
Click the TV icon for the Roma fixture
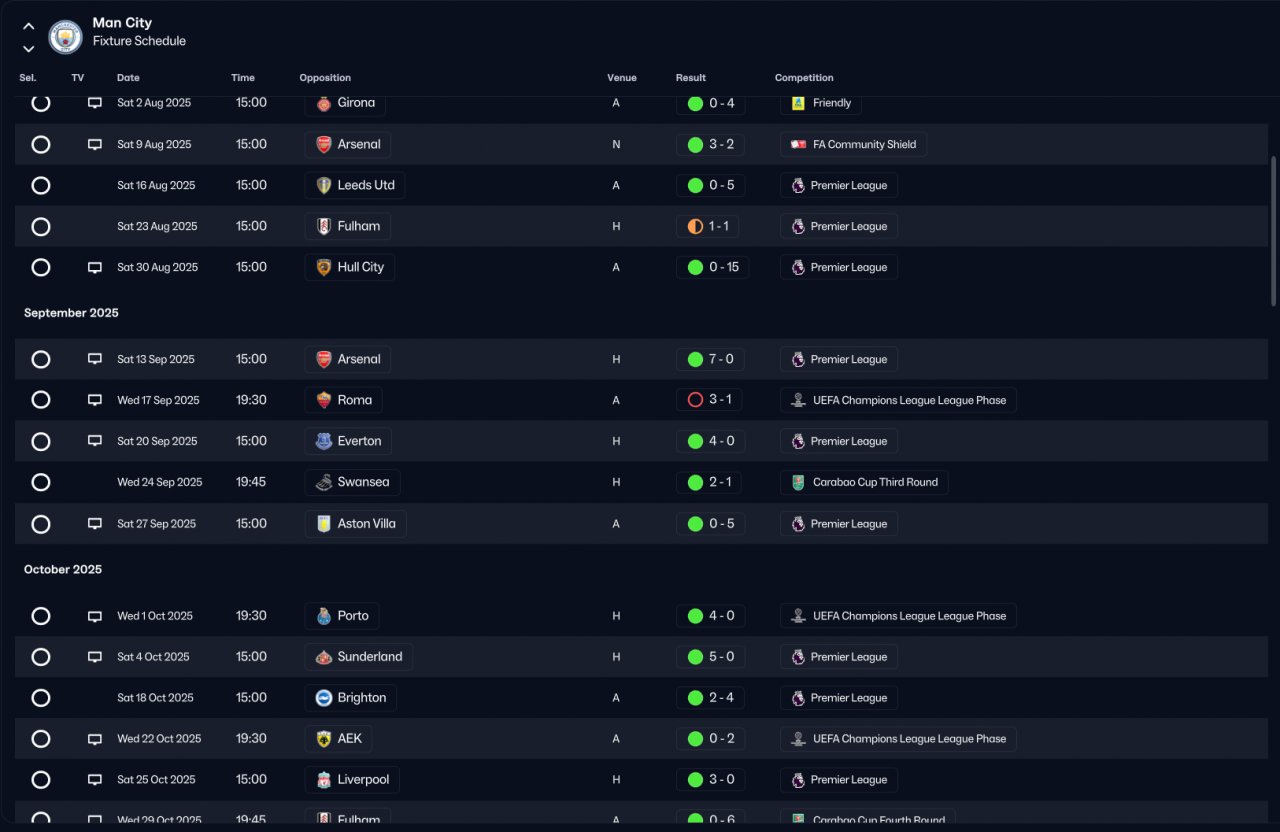(x=95, y=400)
